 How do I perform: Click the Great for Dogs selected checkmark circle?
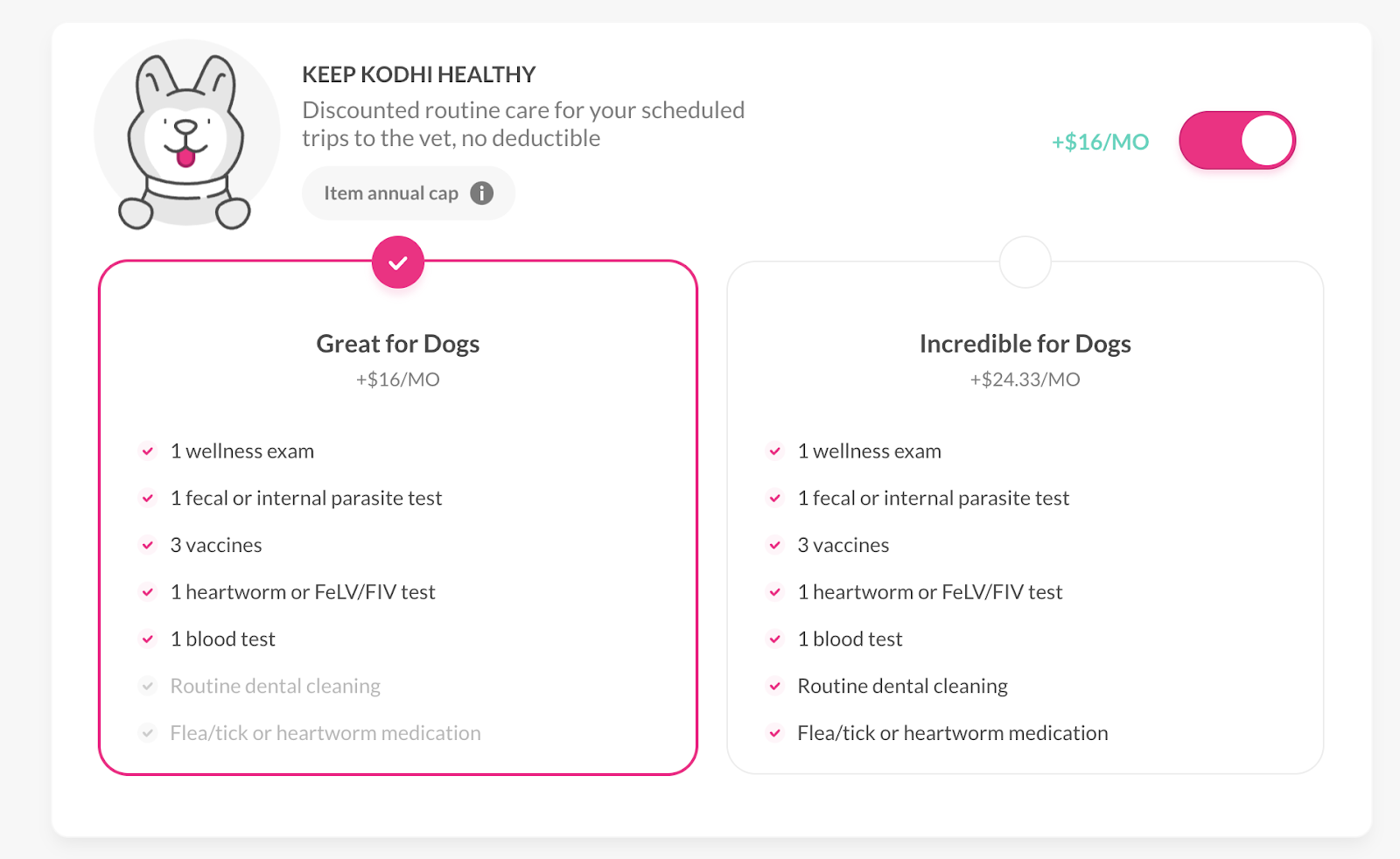(x=398, y=262)
